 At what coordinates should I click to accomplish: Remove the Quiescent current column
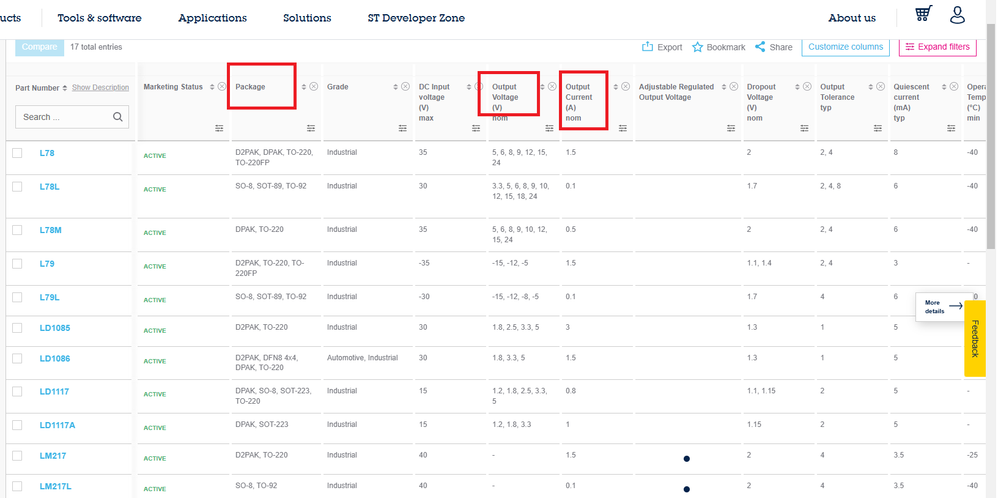coord(953,87)
